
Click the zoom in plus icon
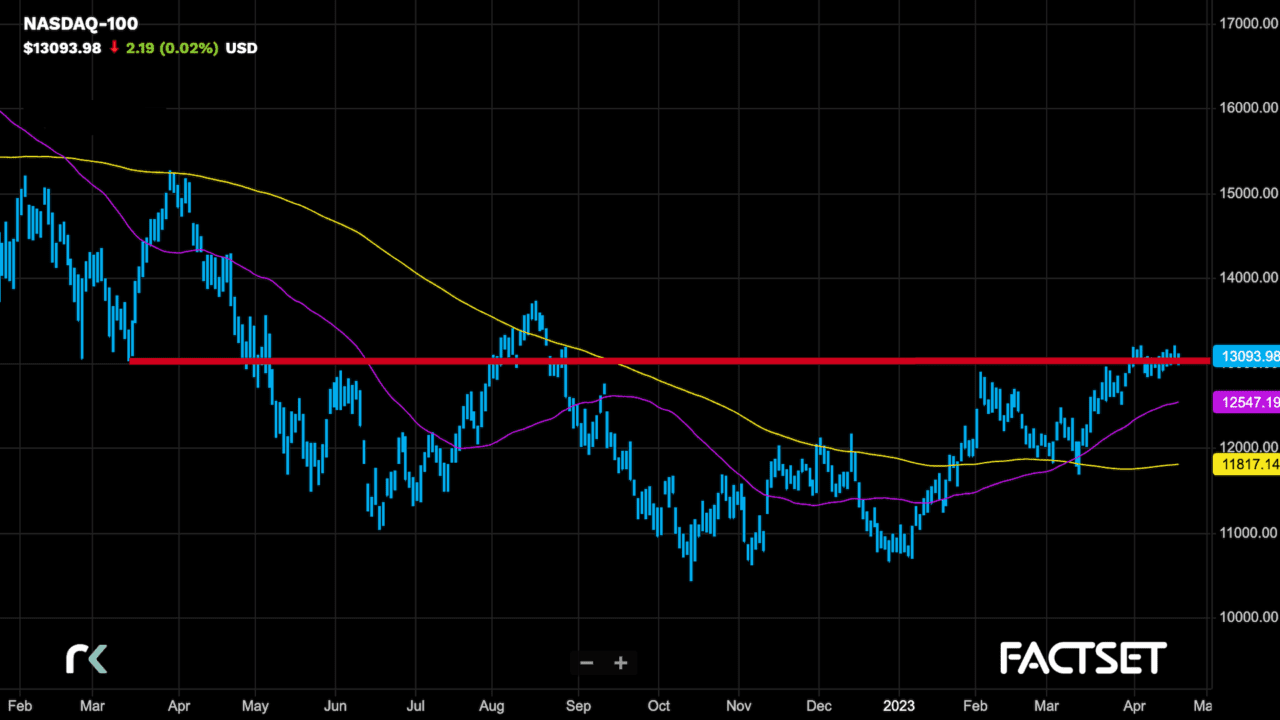click(x=620, y=663)
